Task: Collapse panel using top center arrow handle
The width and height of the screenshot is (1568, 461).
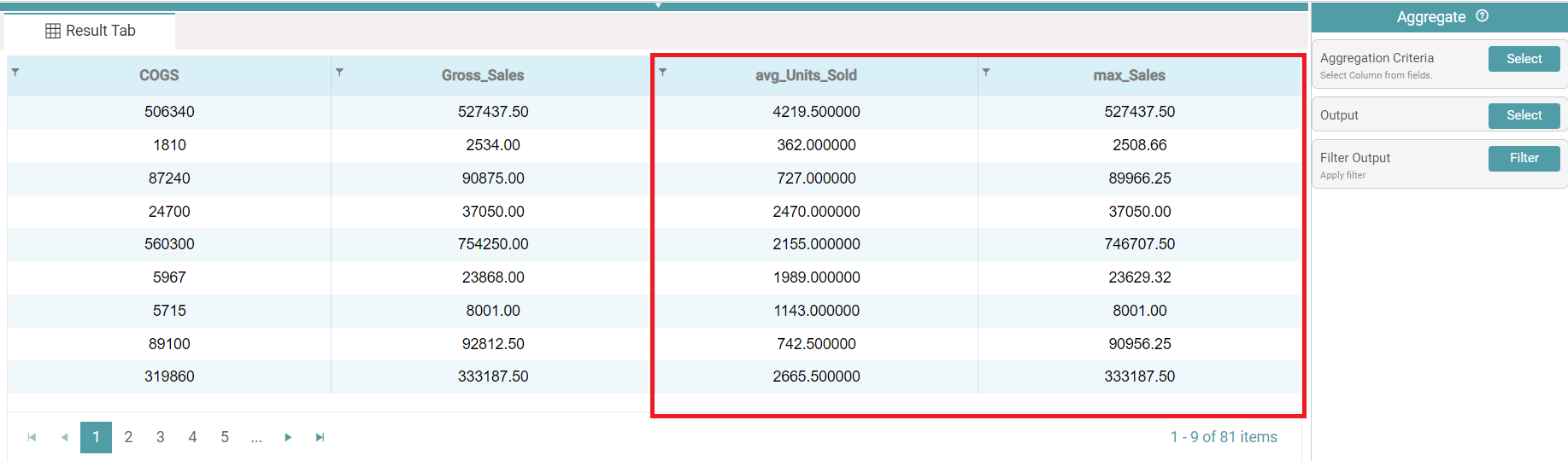Action: [658, 5]
